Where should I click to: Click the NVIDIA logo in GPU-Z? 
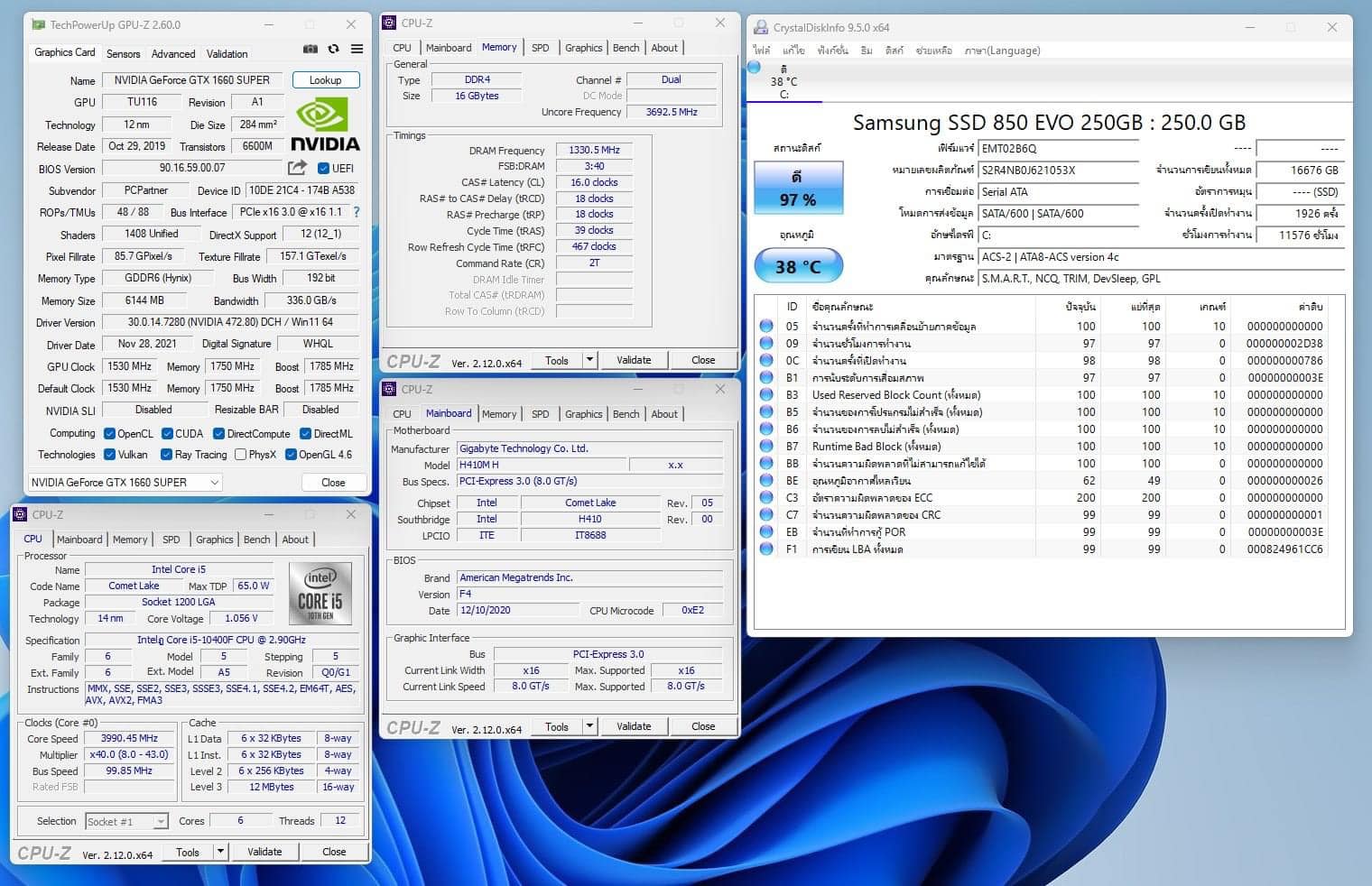tap(325, 125)
